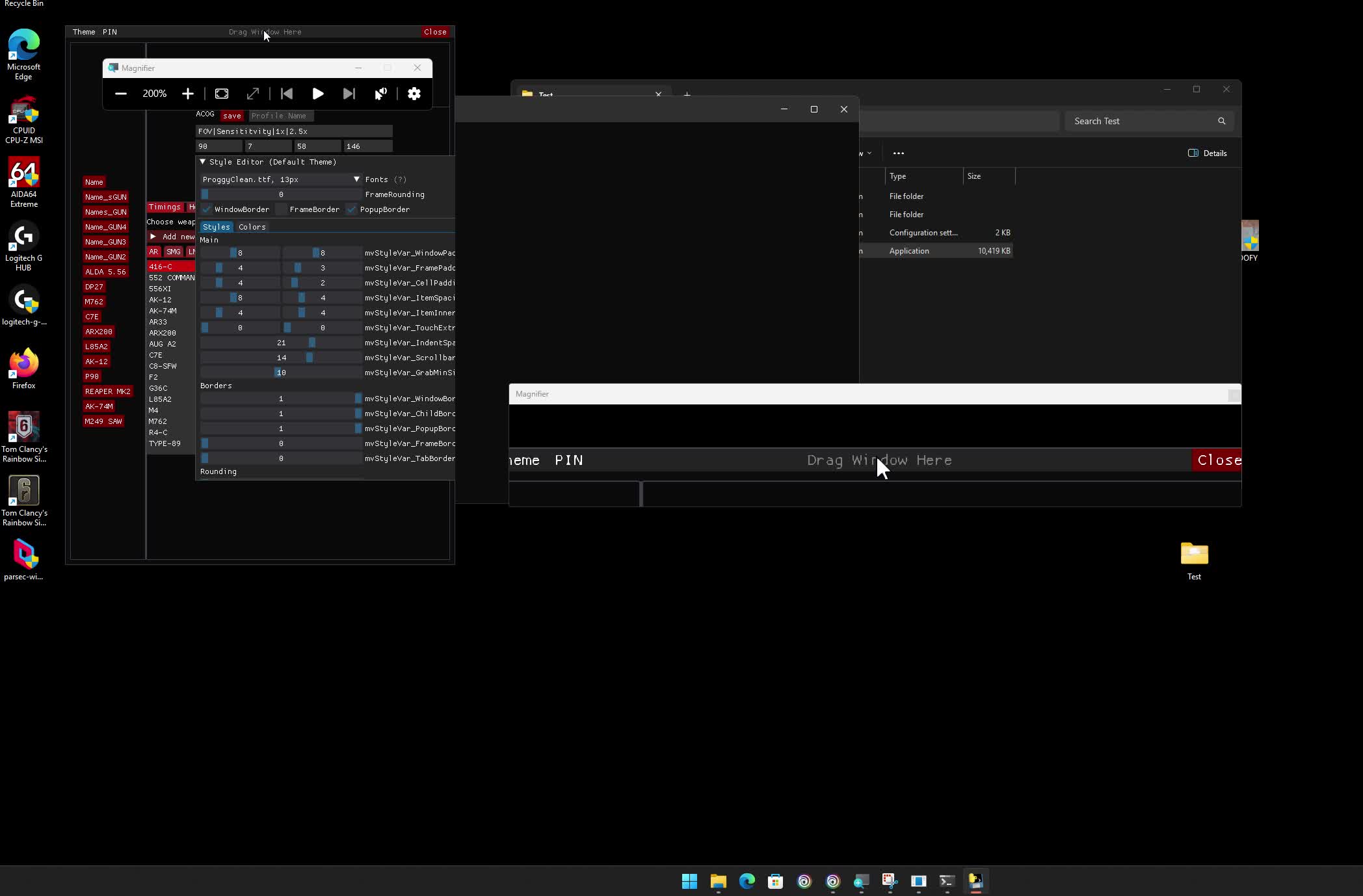Focus the Search Test field in File Explorer

click(x=1148, y=121)
